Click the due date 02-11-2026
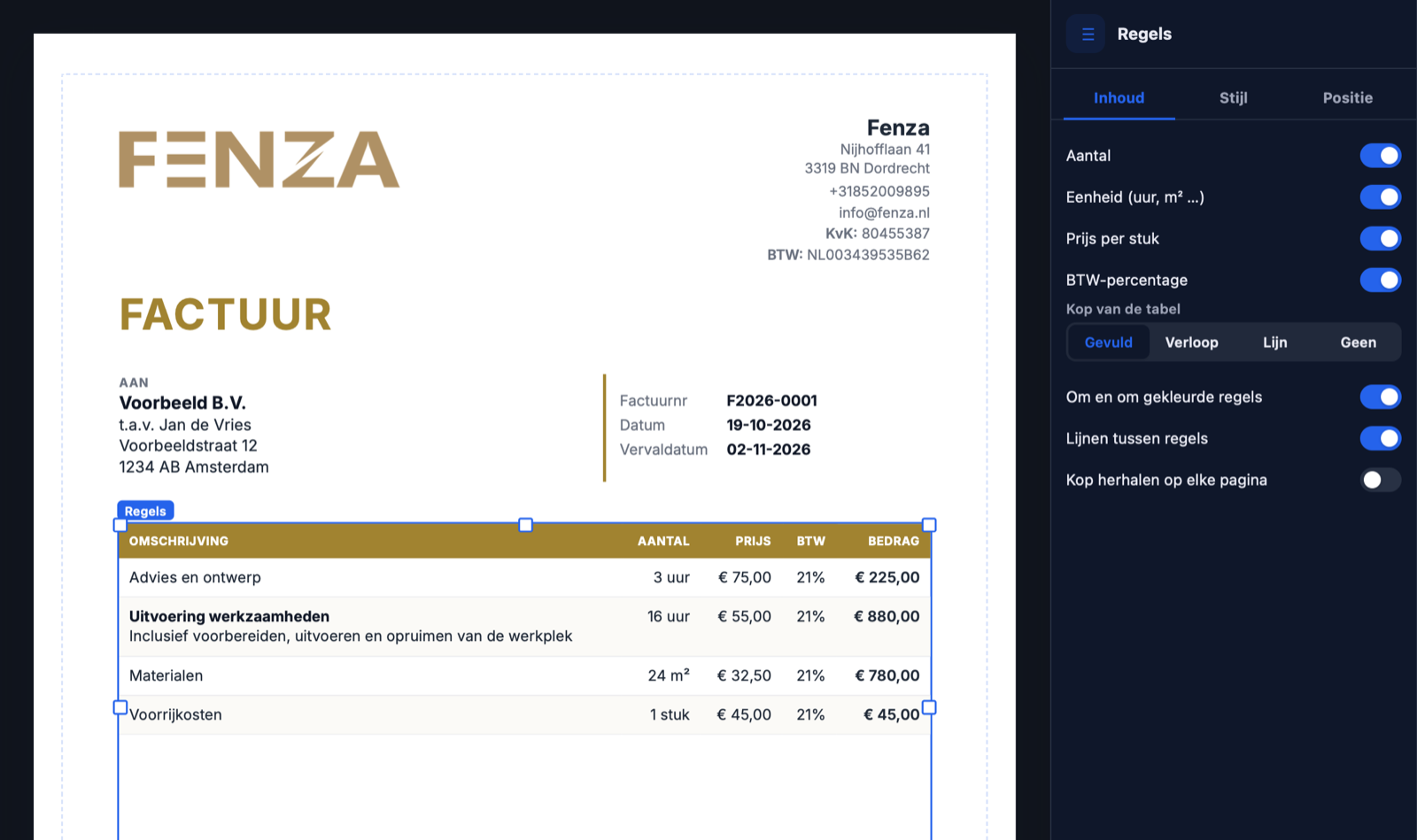The width and height of the screenshot is (1417, 840). point(769,450)
